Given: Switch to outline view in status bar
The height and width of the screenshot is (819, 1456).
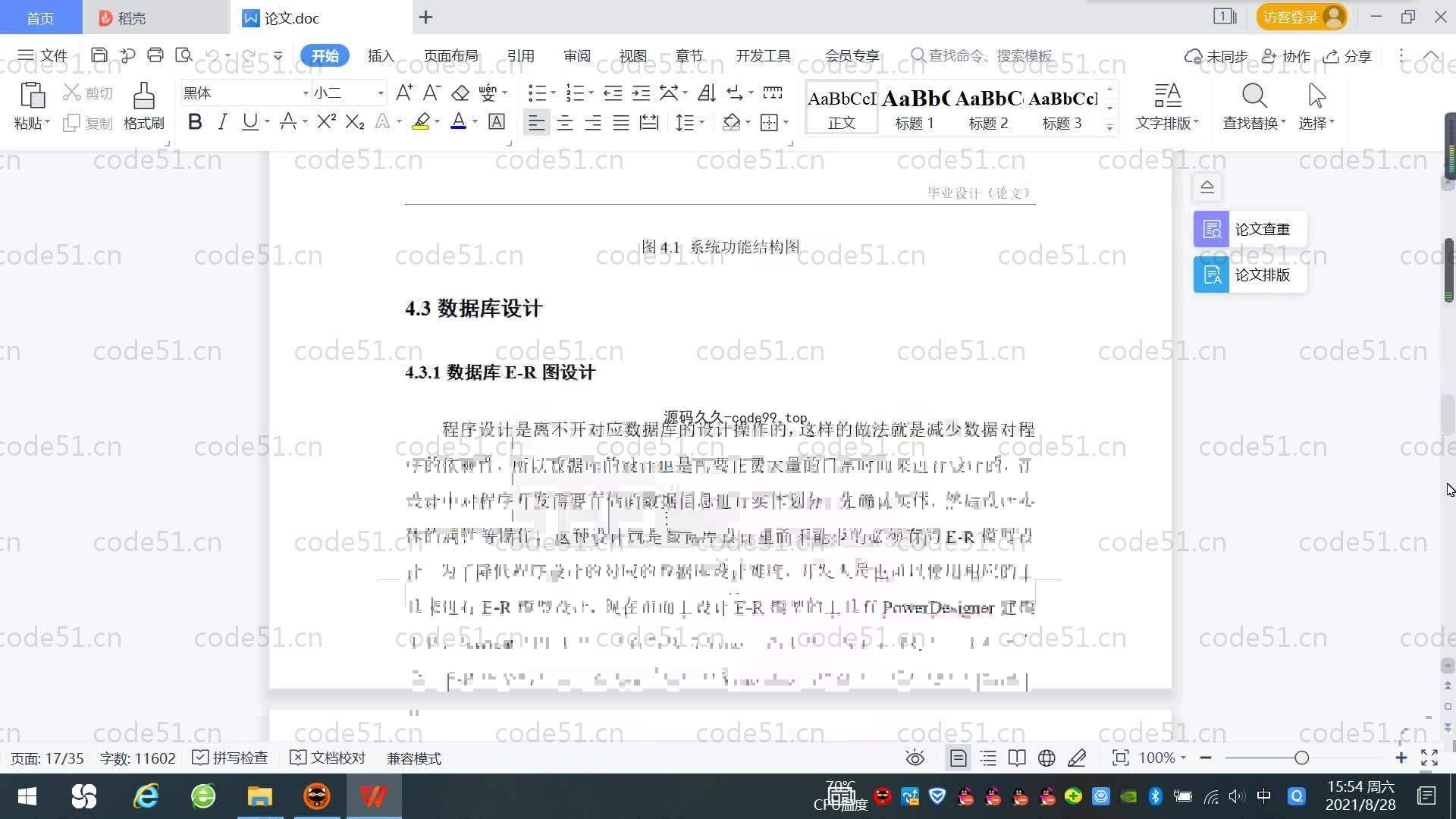Looking at the screenshot, I should coord(987,758).
